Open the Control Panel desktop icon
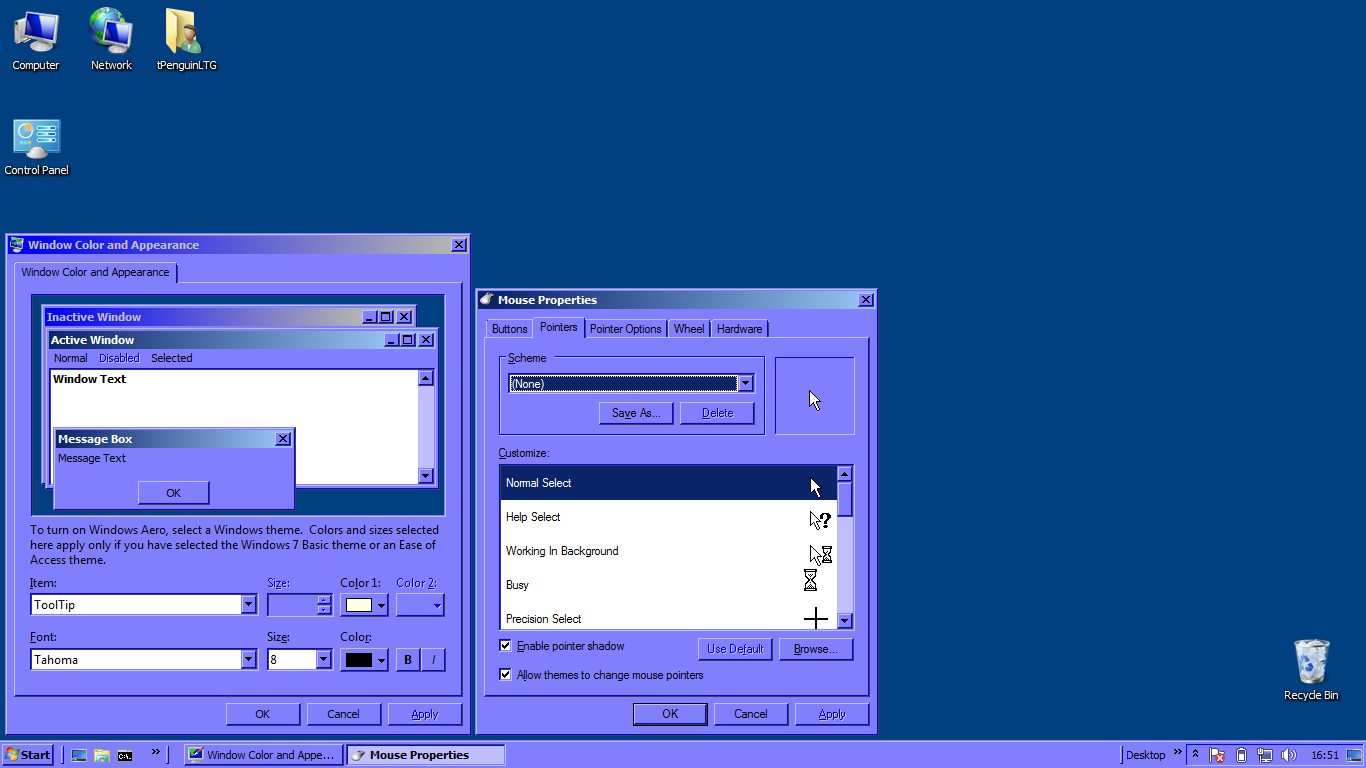 tap(37, 147)
